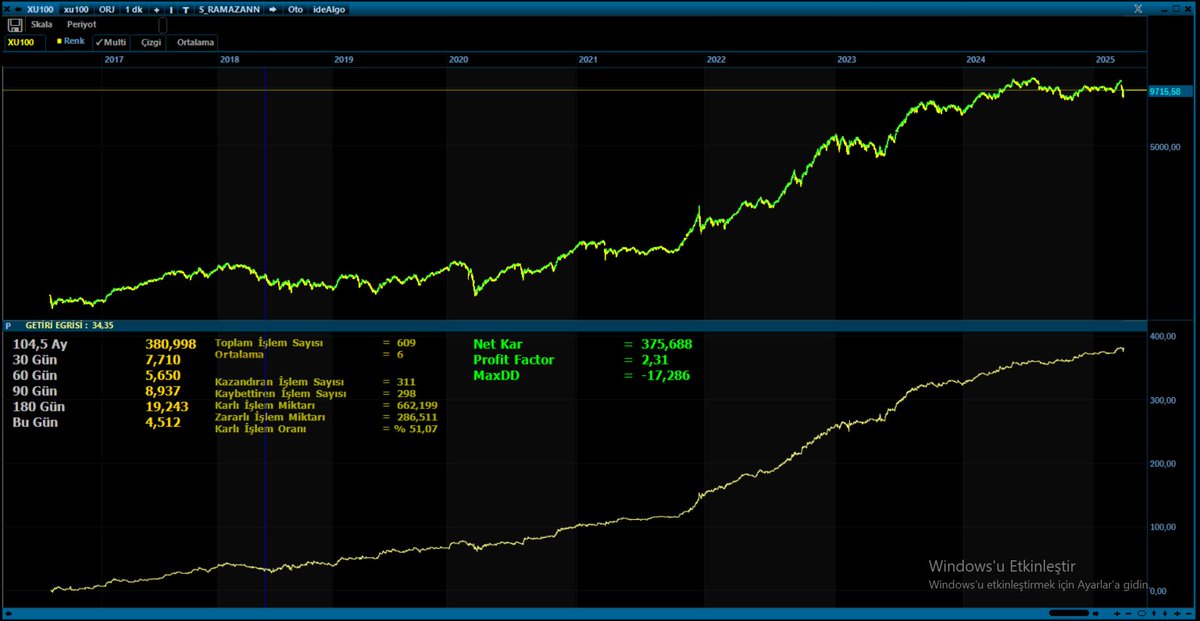This screenshot has width=1200, height=621.
Task: Open the ideAlgo menu
Action: point(329,9)
